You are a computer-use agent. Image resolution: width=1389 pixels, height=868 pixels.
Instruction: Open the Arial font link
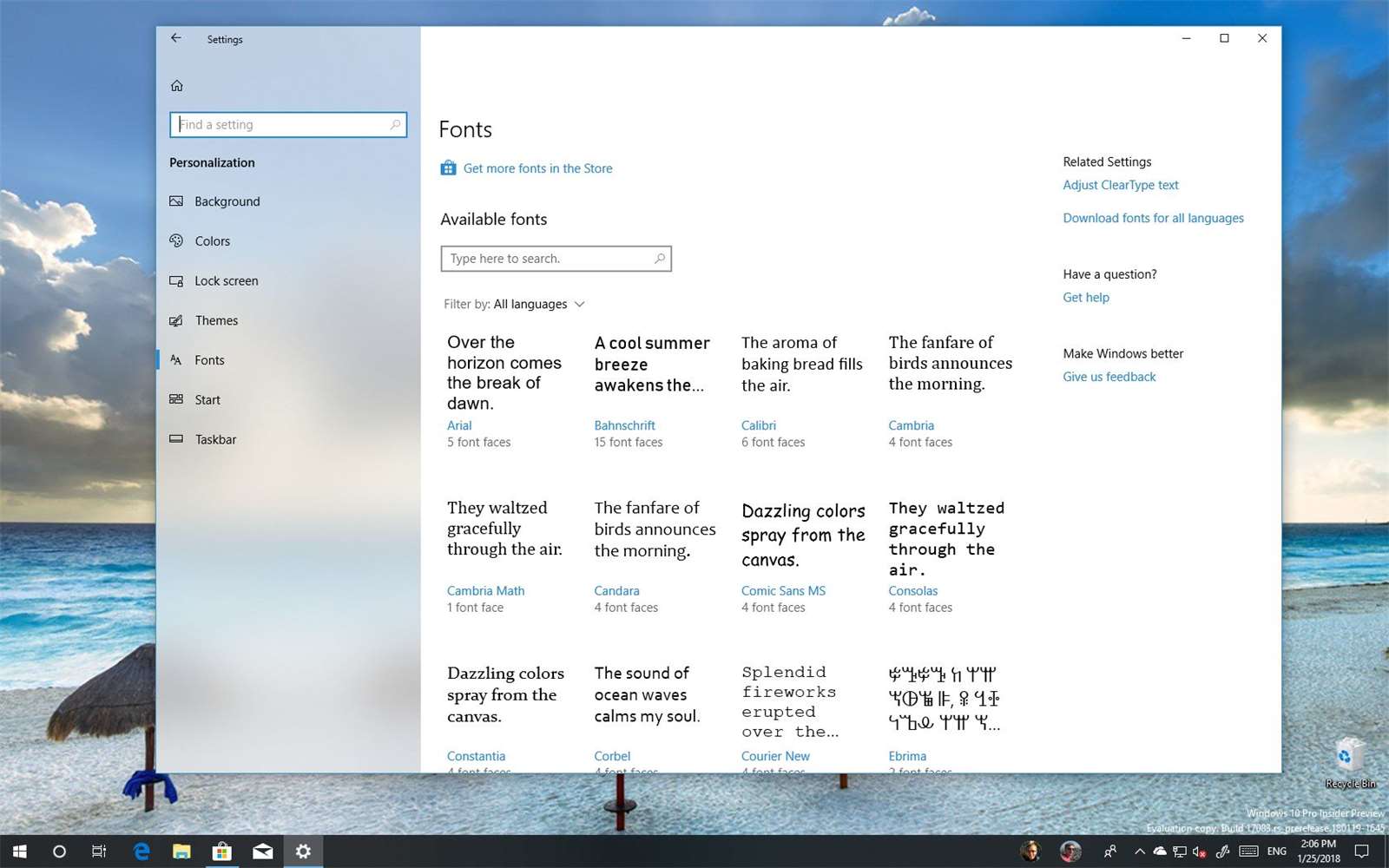(x=459, y=425)
